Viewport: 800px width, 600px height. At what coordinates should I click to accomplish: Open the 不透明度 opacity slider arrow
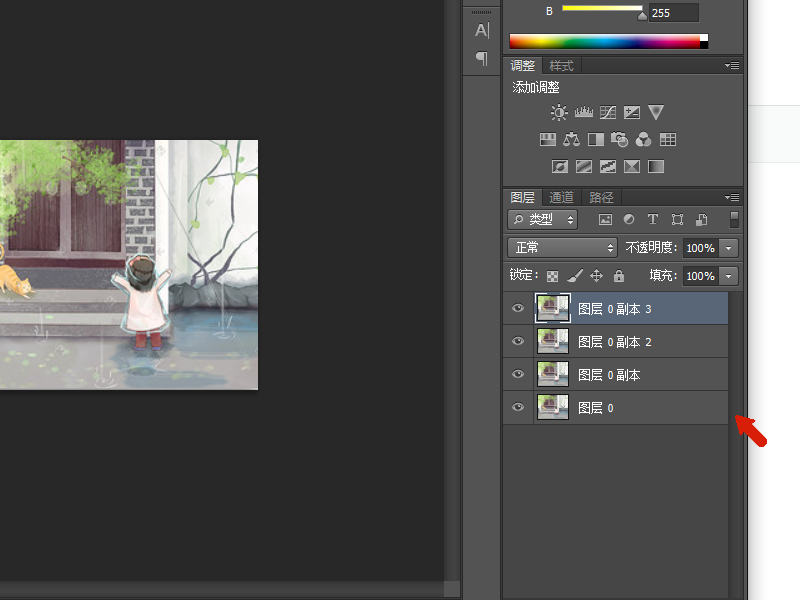pos(729,248)
